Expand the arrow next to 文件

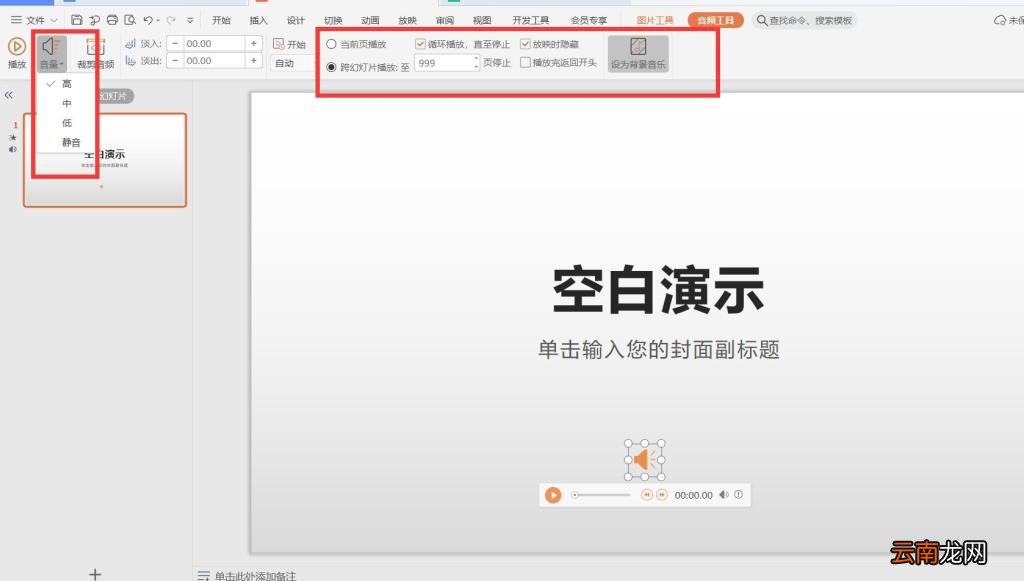coord(54,20)
